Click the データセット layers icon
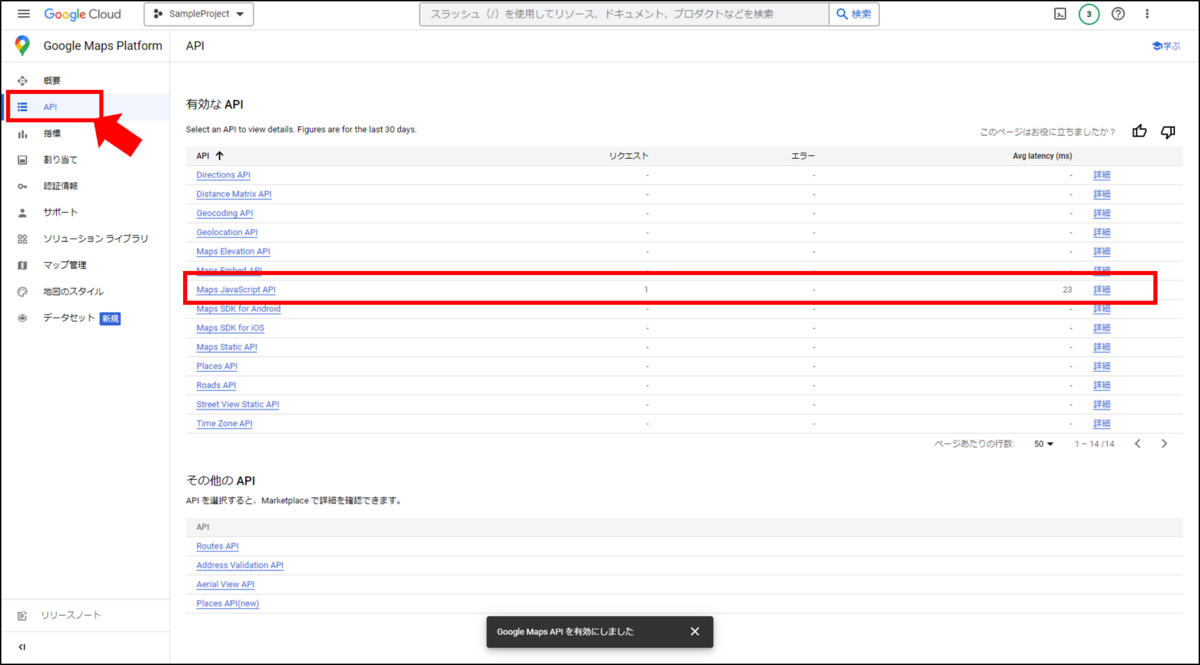The image size is (1200, 665). [x=22, y=318]
